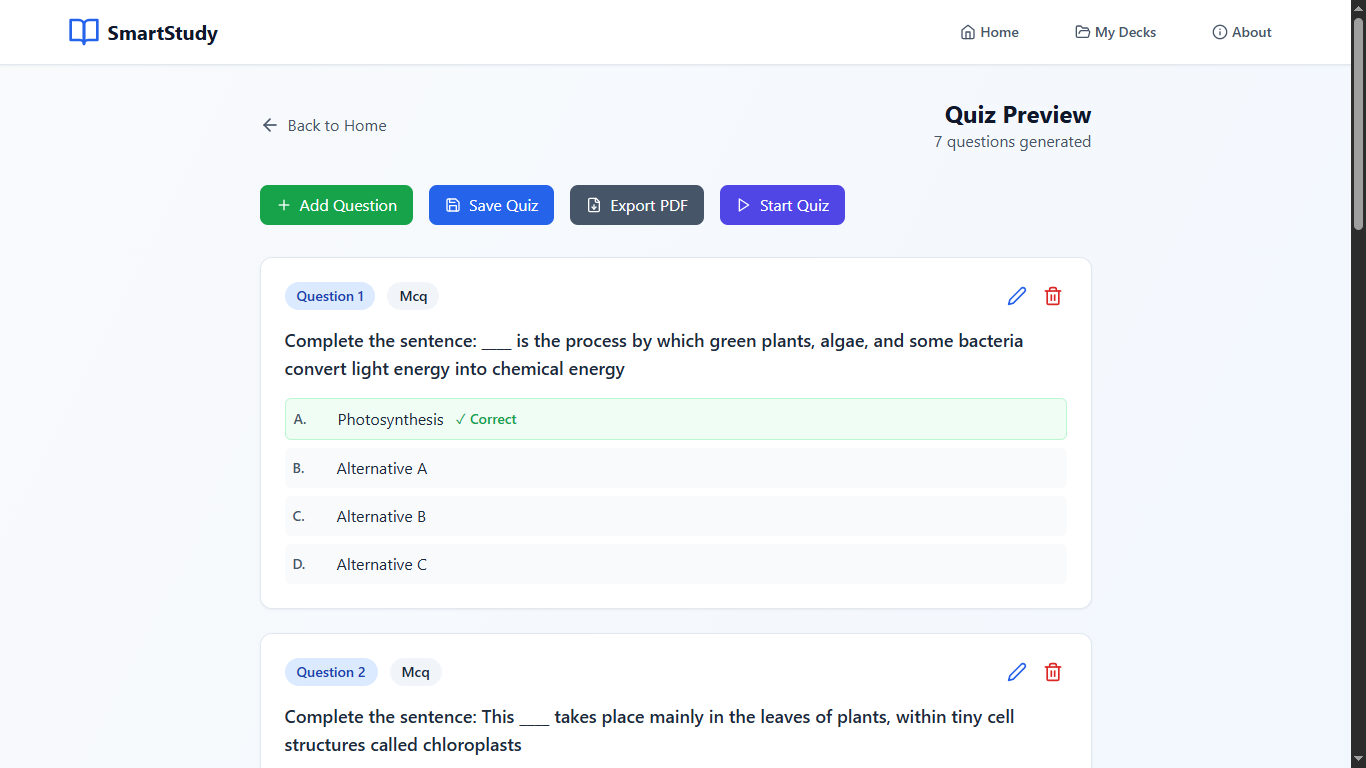This screenshot has width=1366, height=768.
Task: Export the quiz as PDF
Action: pos(637,205)
